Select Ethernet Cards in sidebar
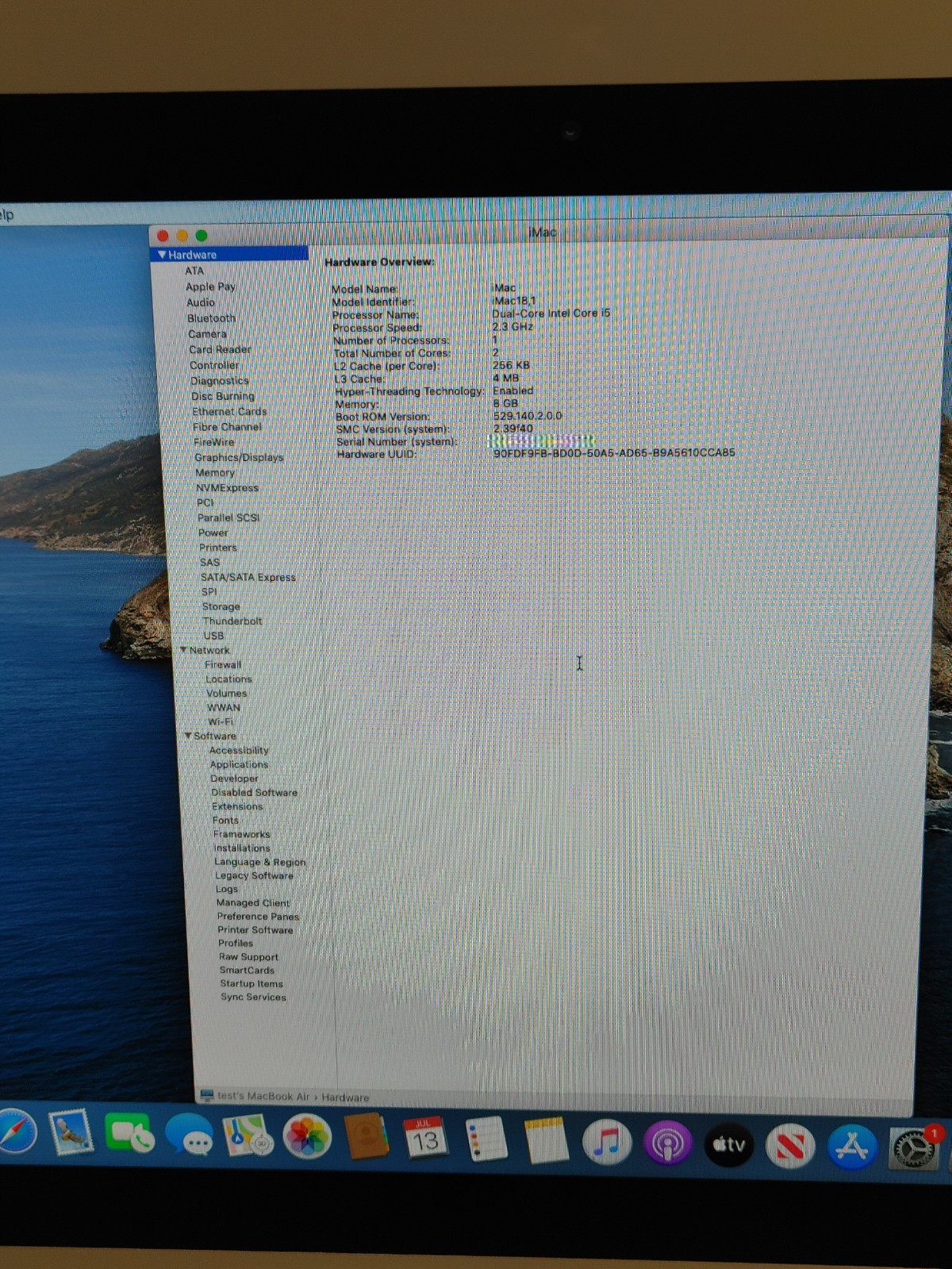 (229, 411)
